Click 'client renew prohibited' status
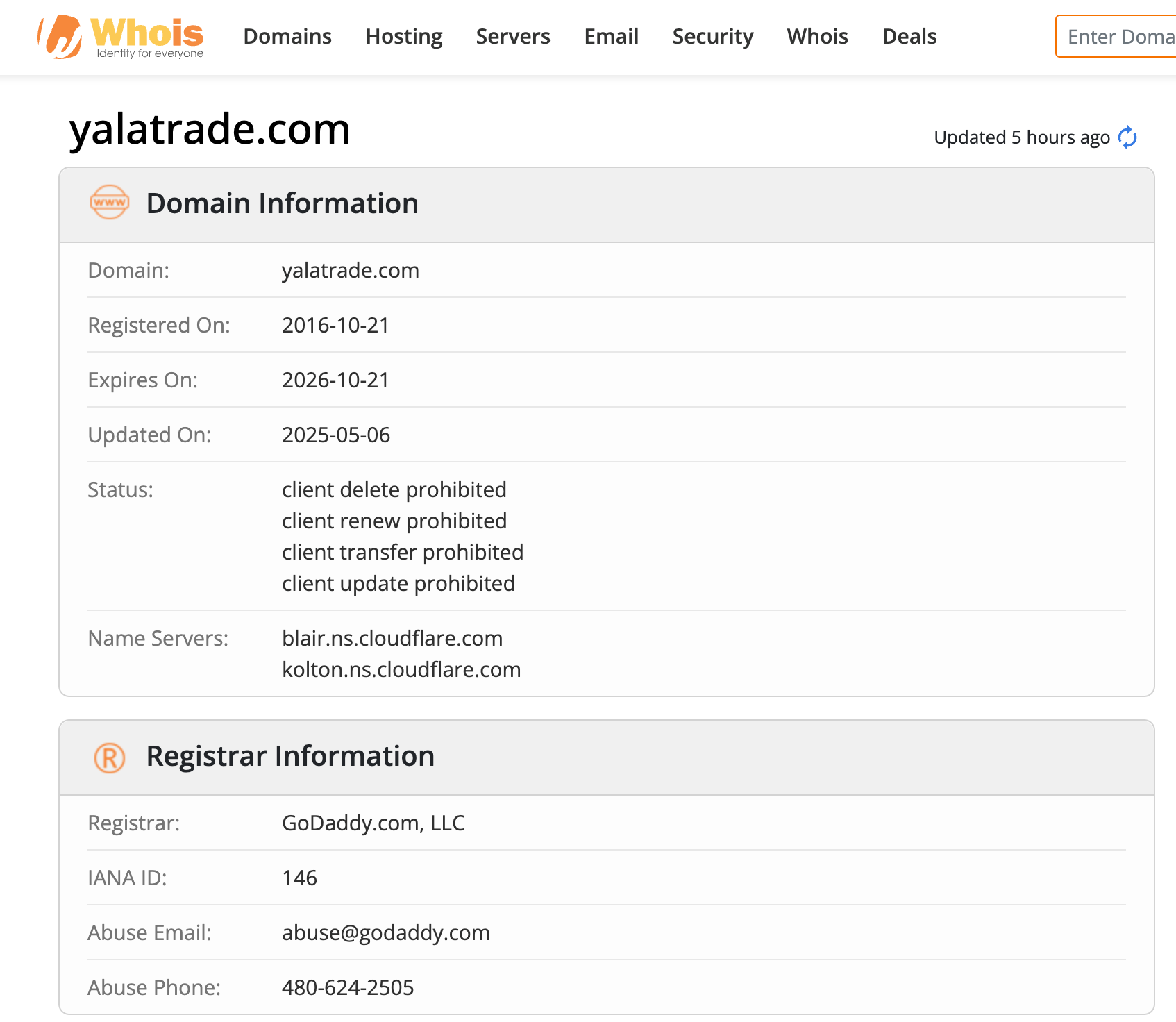1176x1022 pixels. tap(394, 521)
